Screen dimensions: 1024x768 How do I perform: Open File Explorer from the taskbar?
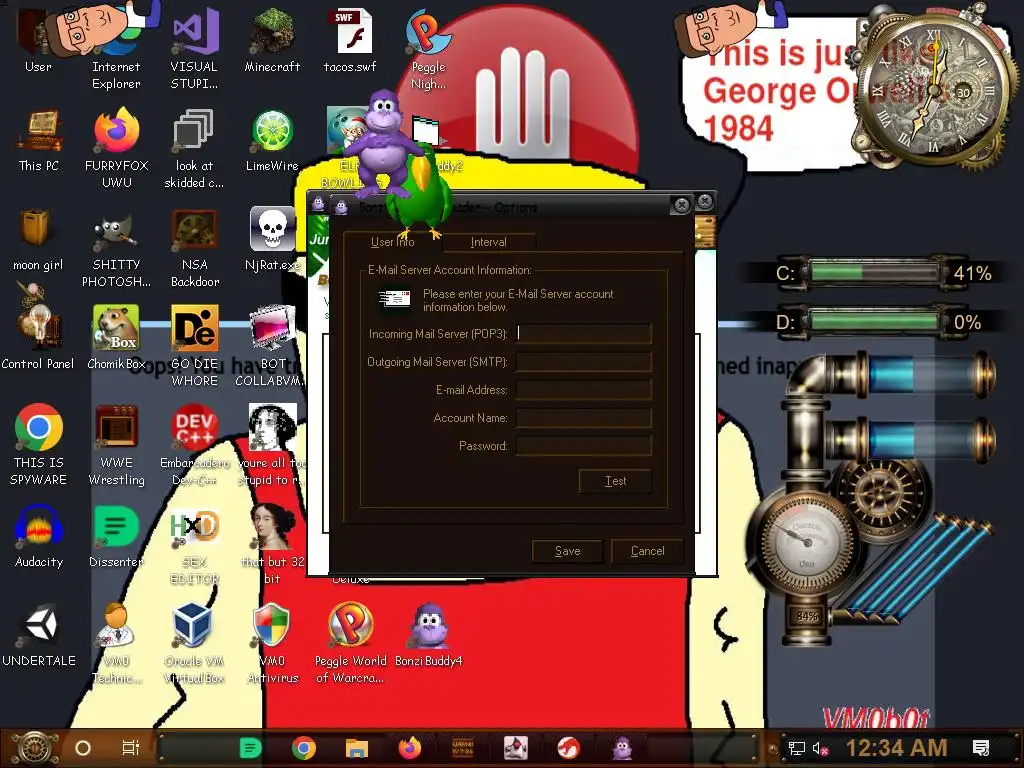point(357,748)
